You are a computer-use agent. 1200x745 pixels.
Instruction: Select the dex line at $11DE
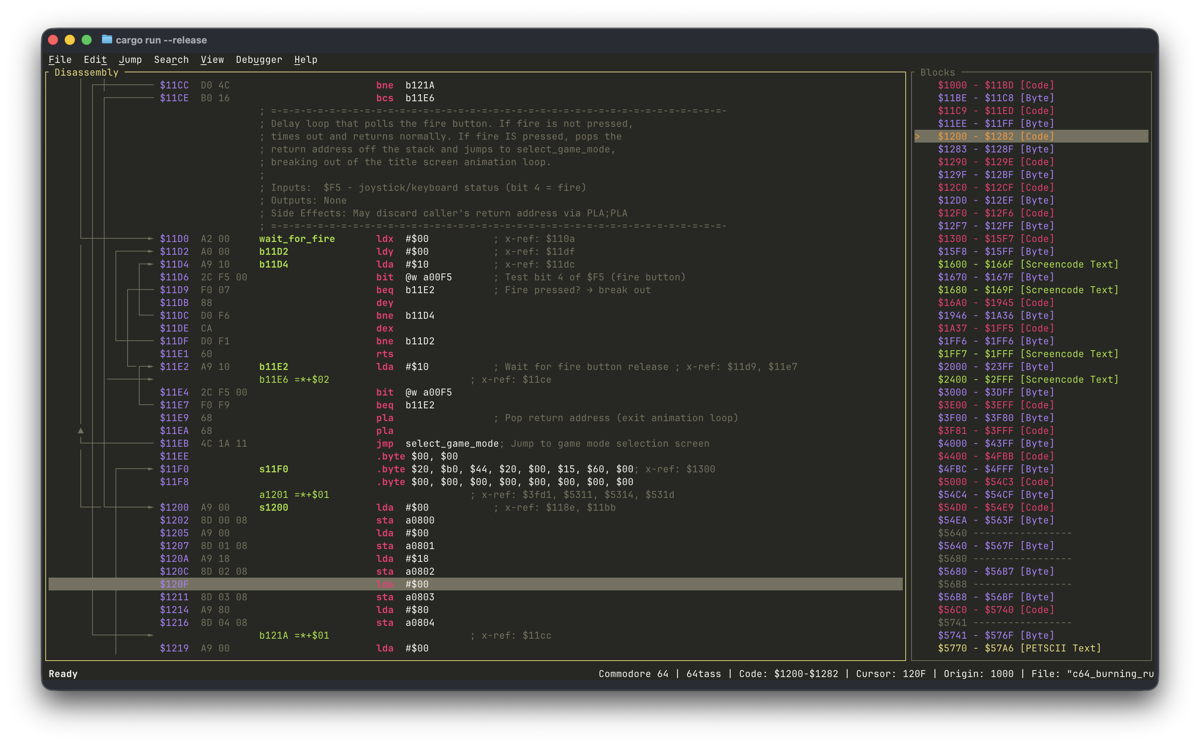475,328
